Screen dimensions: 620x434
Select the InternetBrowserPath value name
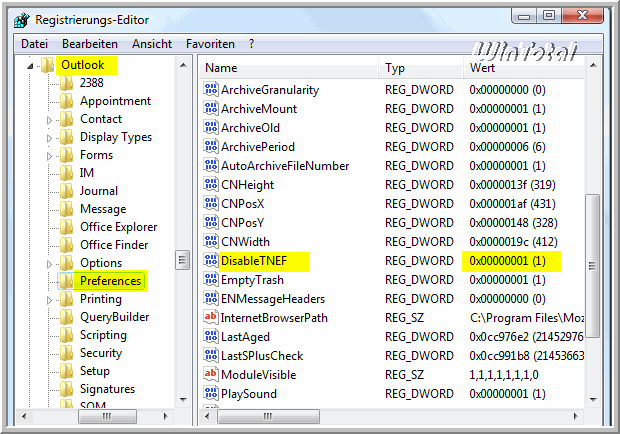click(x=274, y=318)
